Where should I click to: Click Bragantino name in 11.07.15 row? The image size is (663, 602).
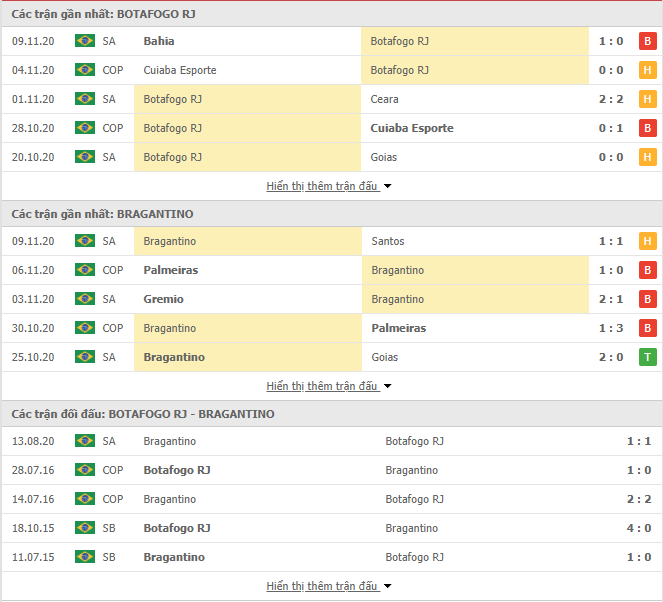point(174,557)
